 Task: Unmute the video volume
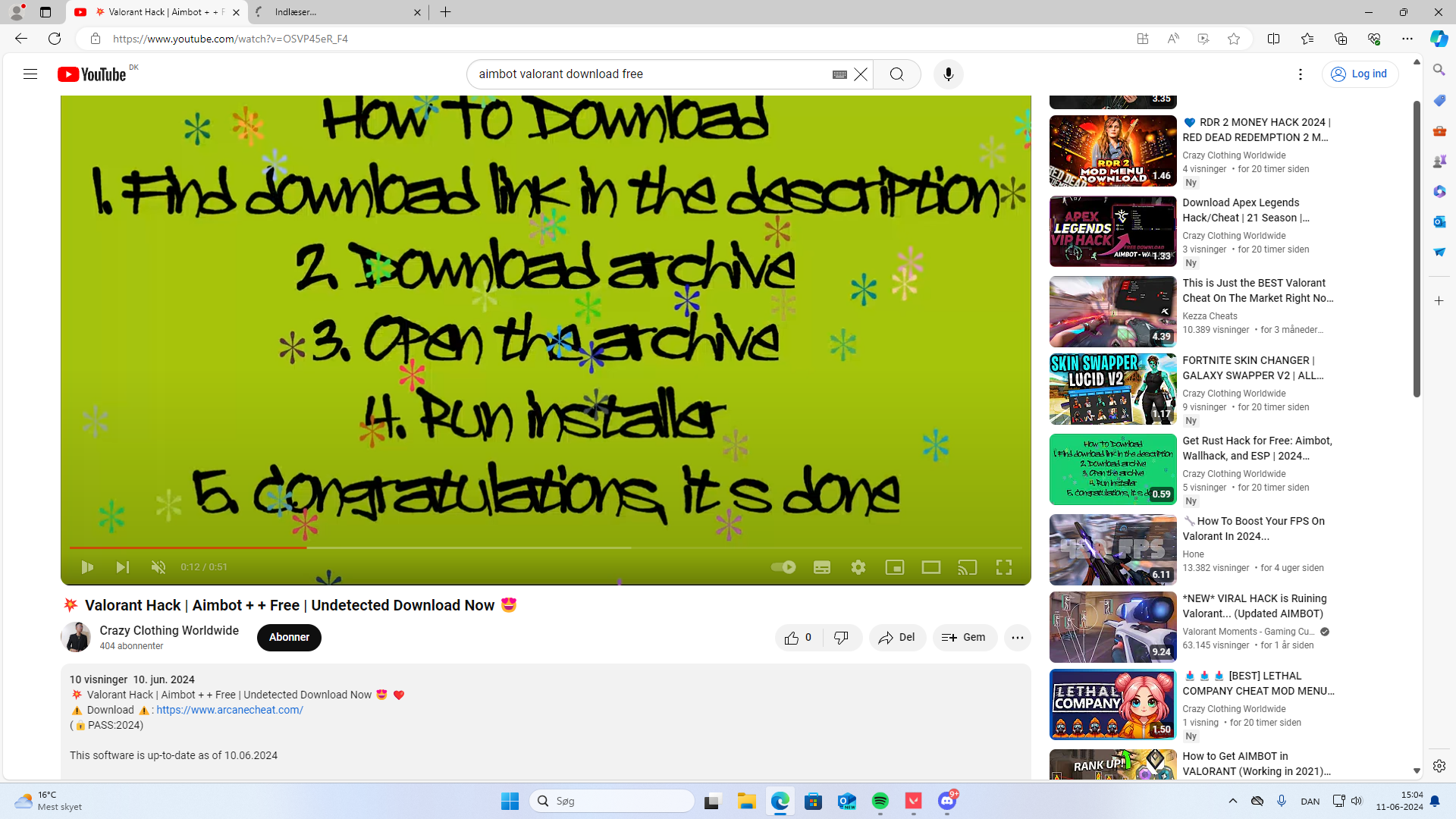click(158, 567)
